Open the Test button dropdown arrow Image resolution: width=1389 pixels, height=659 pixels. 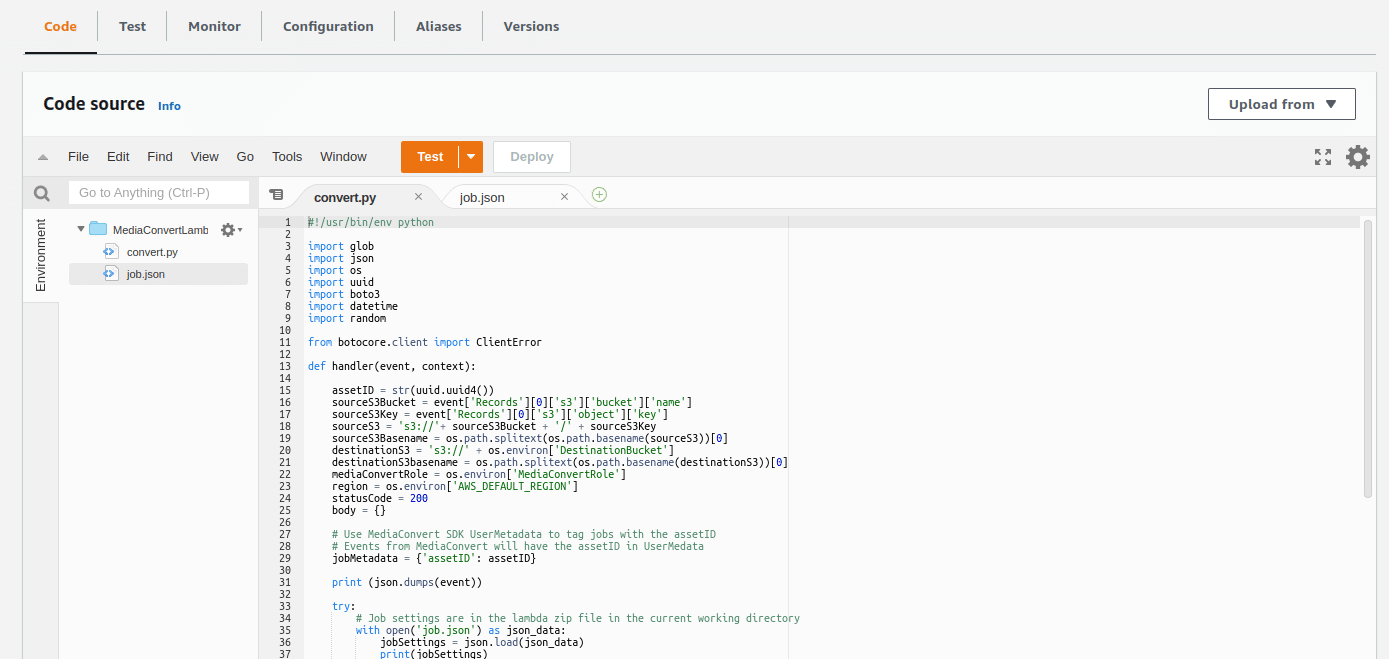[470, 157]
